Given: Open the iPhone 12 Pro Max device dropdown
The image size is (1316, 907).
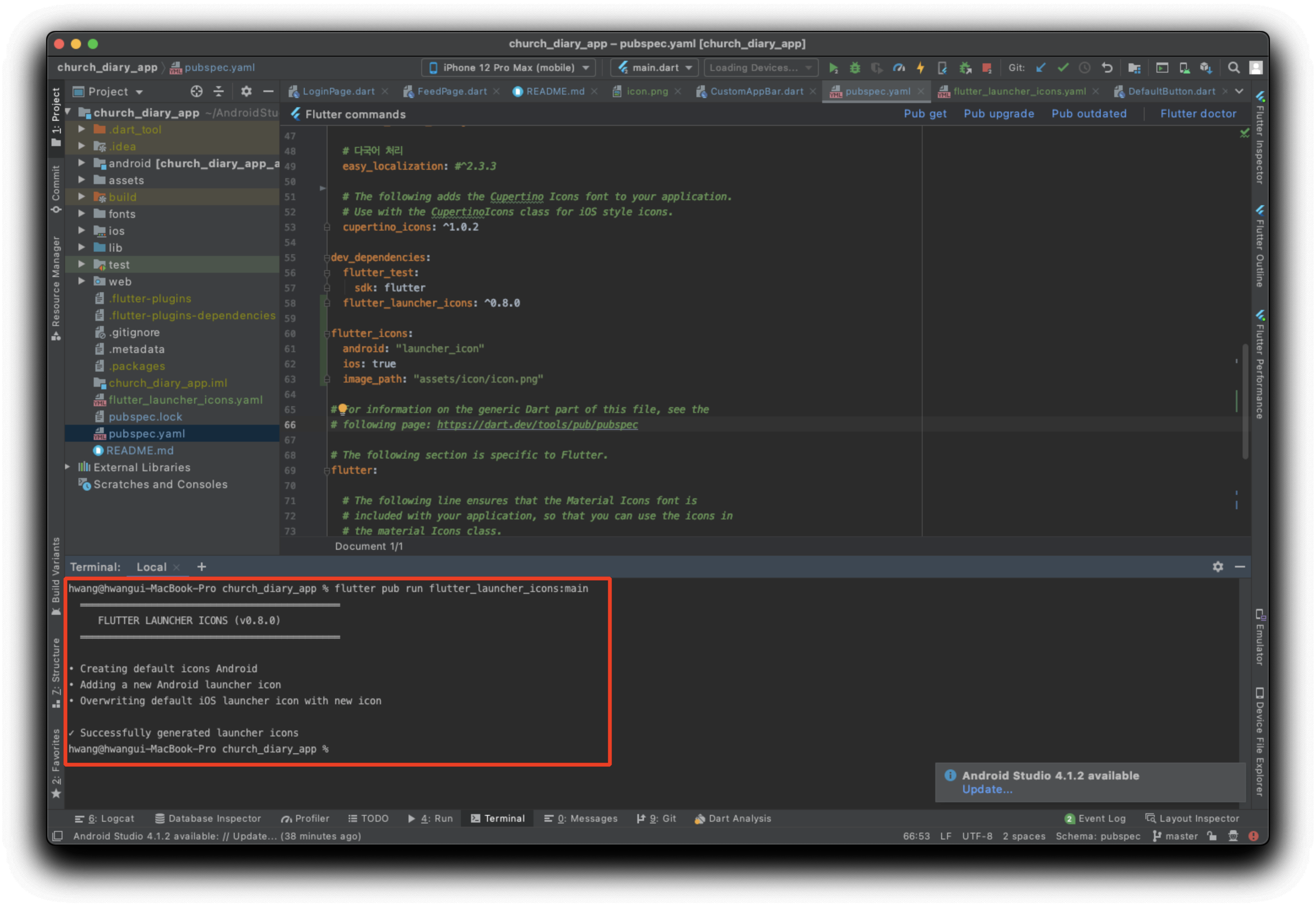Looking at the screenshot, I should pyautogui.click(x=508, y=68).
